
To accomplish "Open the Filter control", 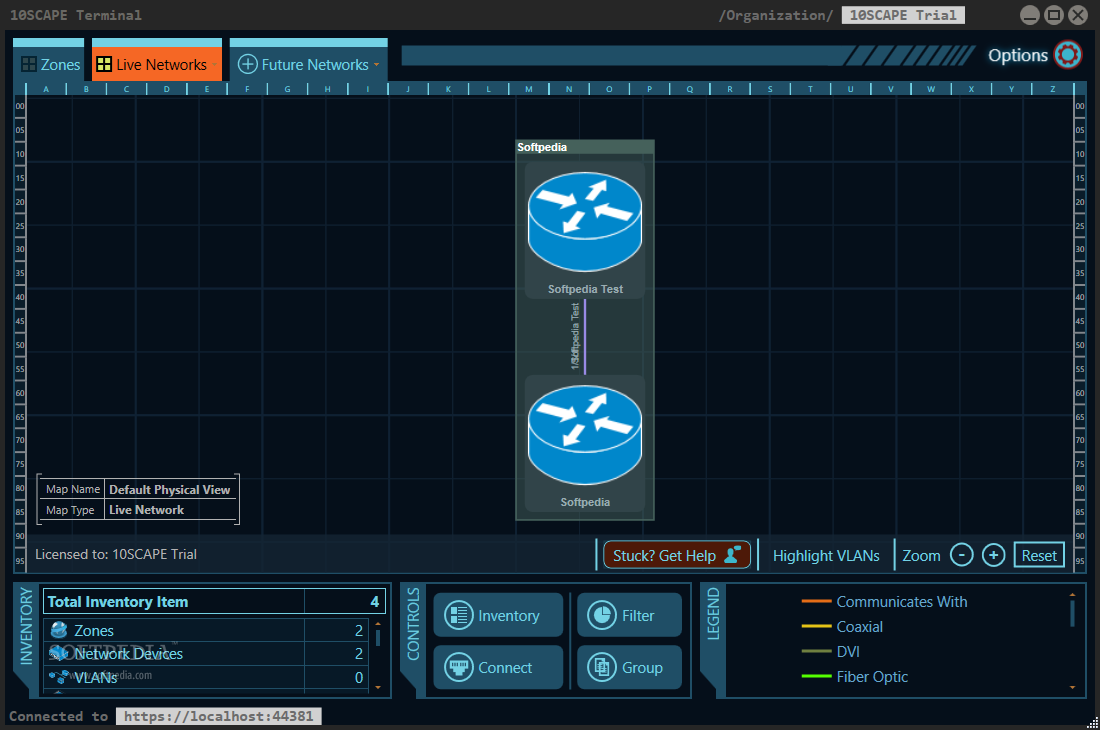I will click(x=629, y=615).
